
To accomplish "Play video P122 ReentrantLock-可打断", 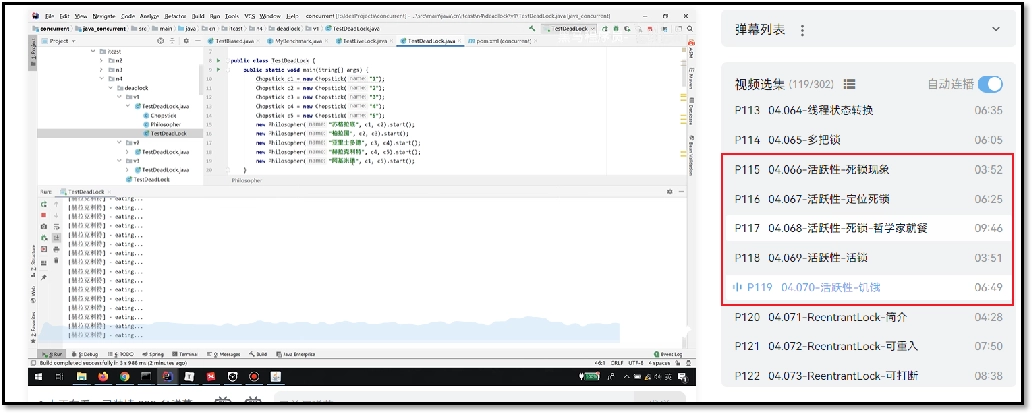I will click(x=868, y=376).
